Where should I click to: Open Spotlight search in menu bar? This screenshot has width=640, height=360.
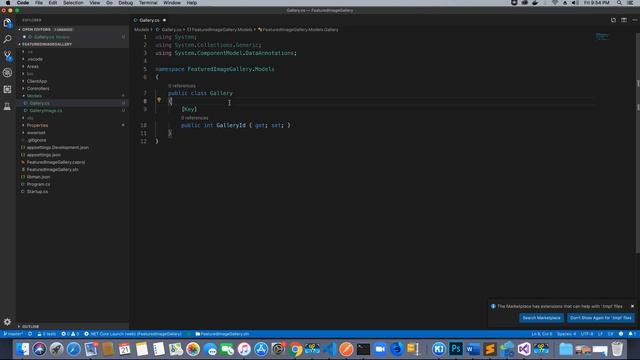619,3
